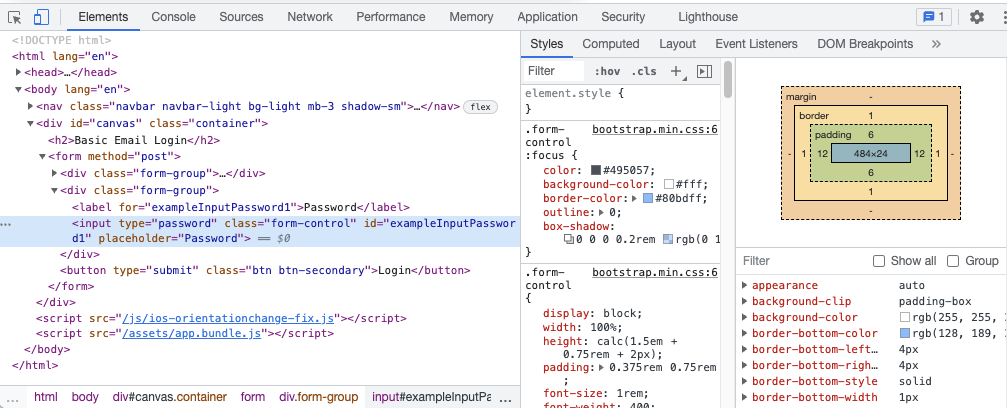Open bootstrap.min.css:6 link for .form-control:focus
Screen dimensions: 1007x408
(654, 129)
